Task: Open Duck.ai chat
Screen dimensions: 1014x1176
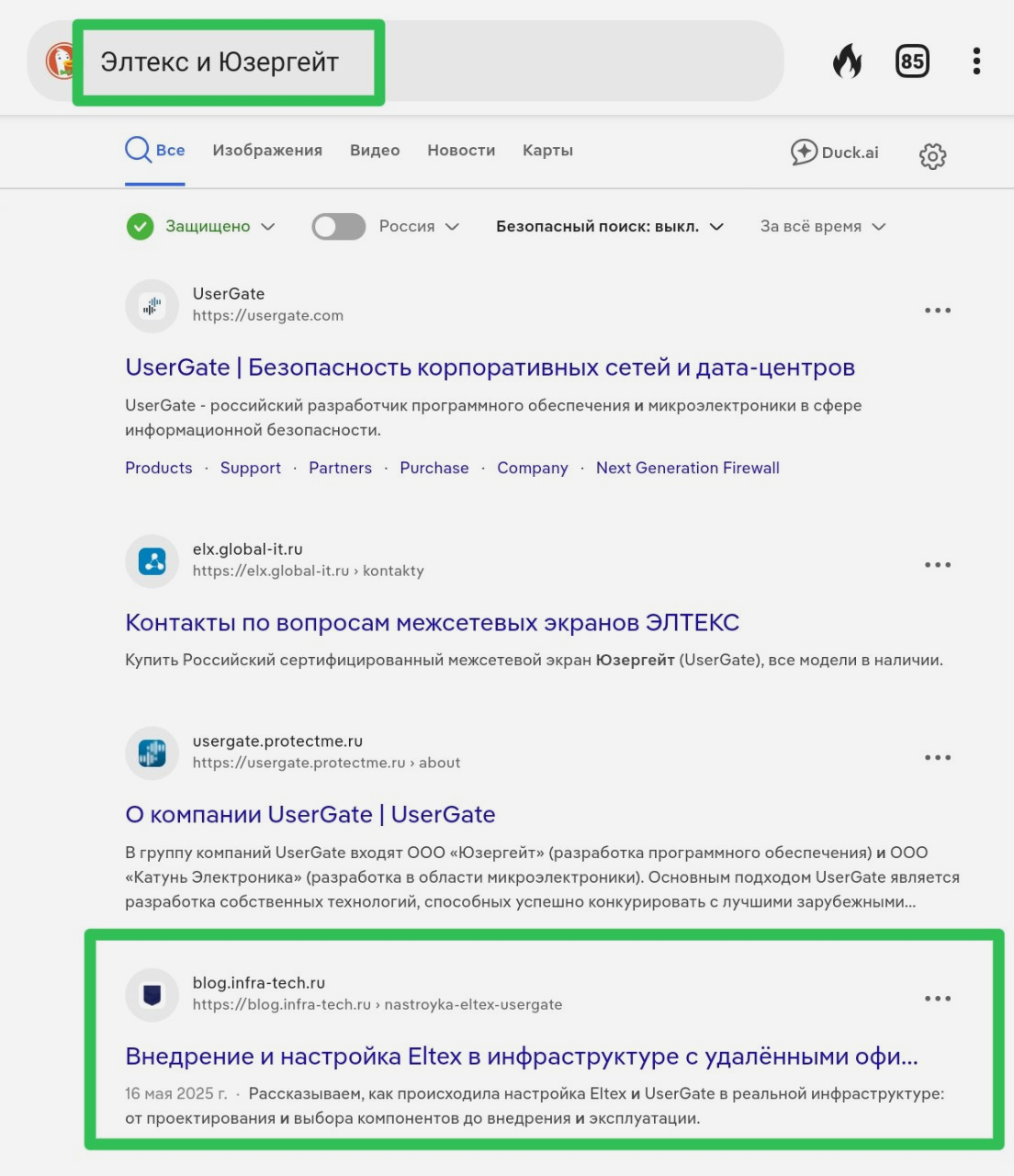Action: pyautogui.click(x=835, y=153)
